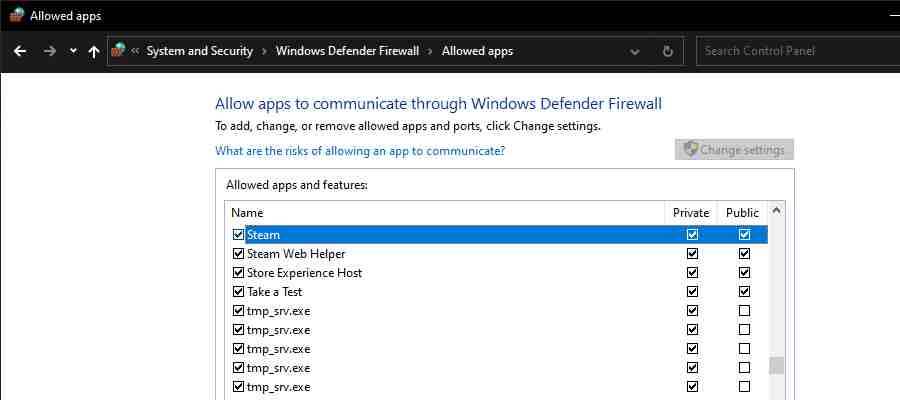Image resolution: width=900 pixels, height=400 pixels.
Task: Toggle Private checkbox for Store Experience Host
Action: (692, 273)
